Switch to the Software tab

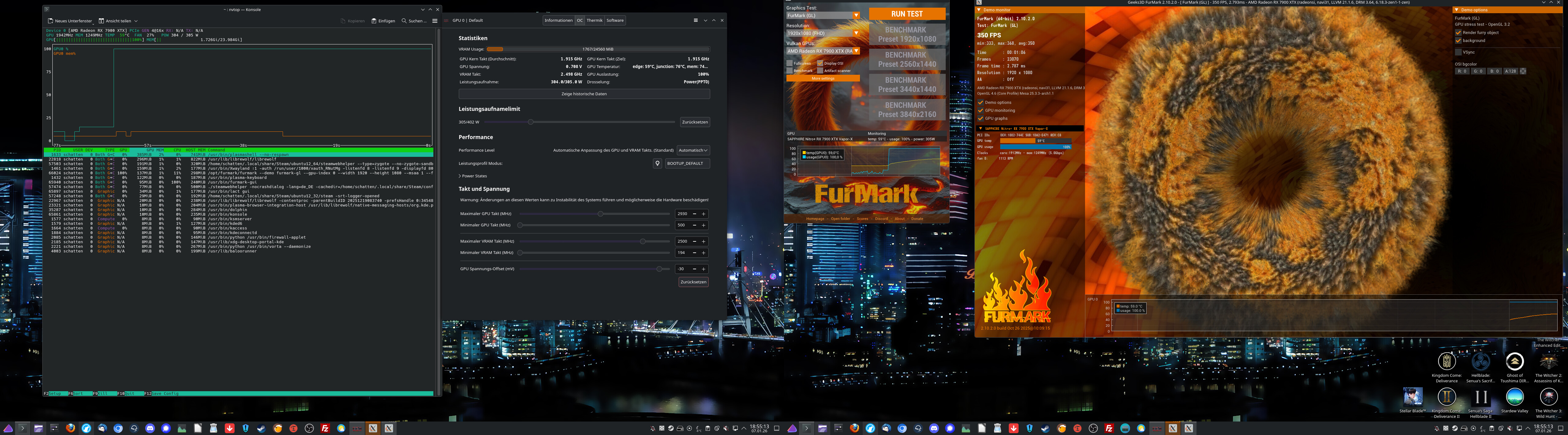(x=615, y=20)
